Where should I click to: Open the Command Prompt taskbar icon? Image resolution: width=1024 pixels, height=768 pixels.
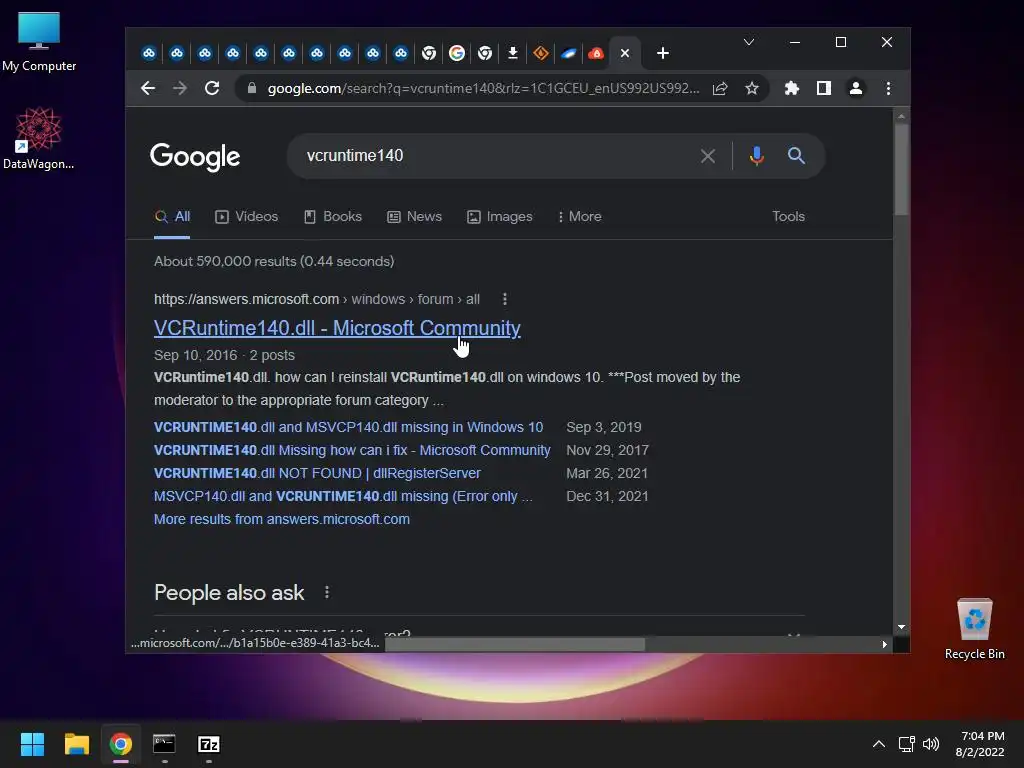point(165,744)
